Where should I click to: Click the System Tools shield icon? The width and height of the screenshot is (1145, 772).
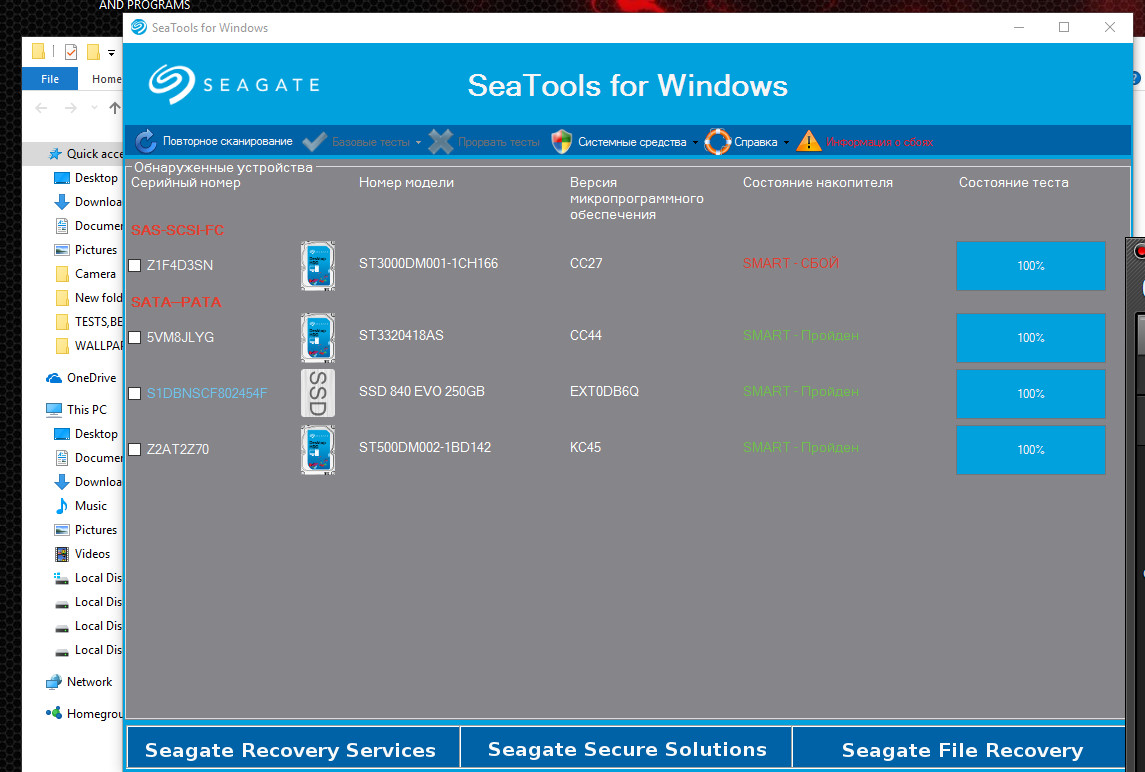[561, 142]
